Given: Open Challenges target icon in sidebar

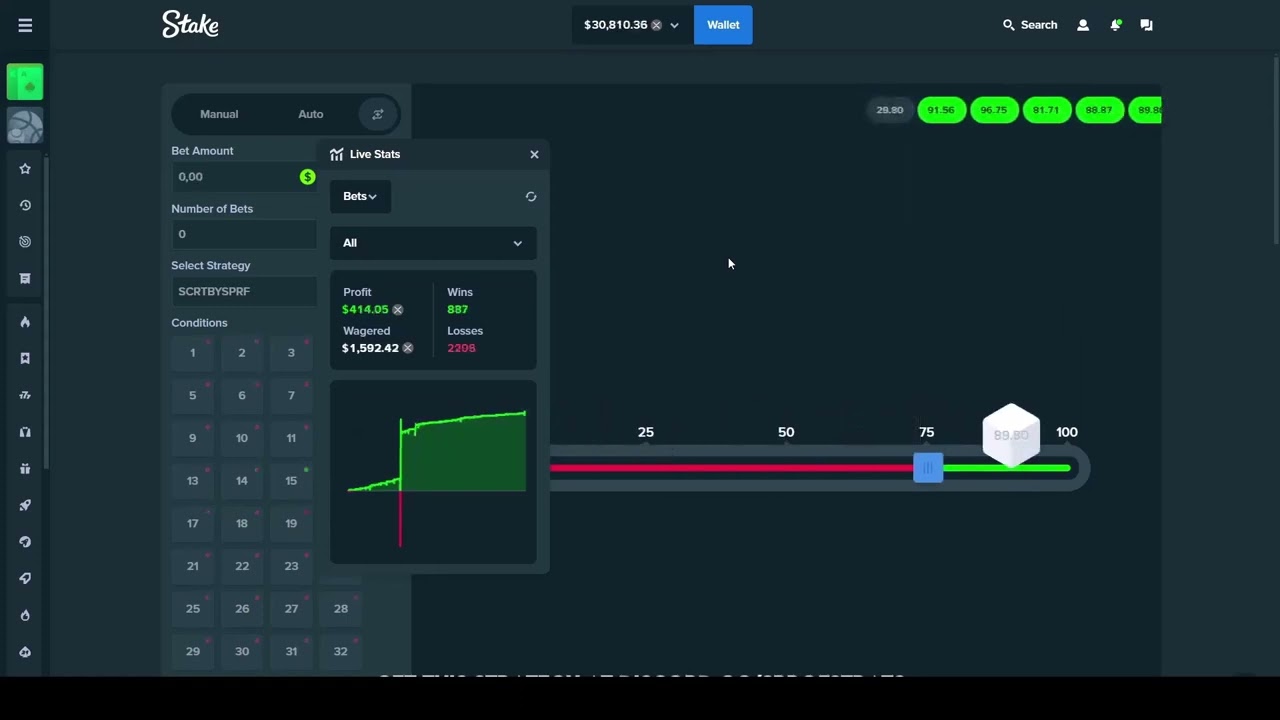Looking at the screenshot, I should click(x=25, y=242).
